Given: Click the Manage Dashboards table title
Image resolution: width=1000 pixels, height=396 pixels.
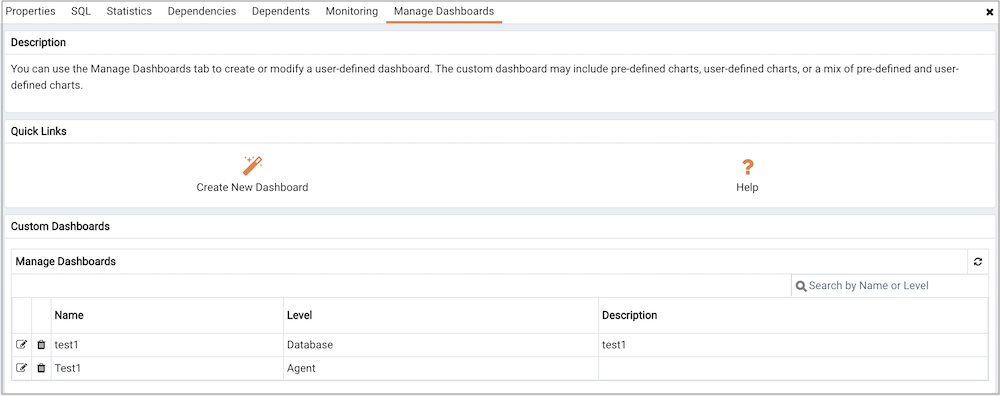Looking at the screenshot, I should point(66,261).
